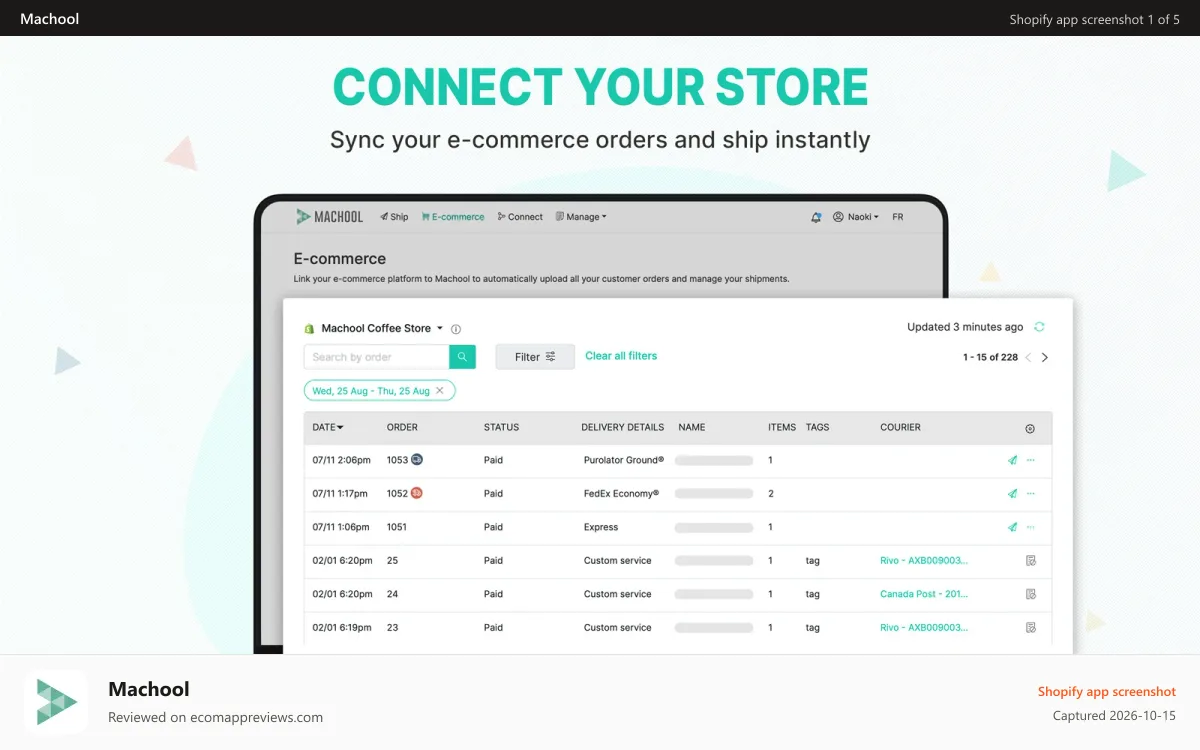Image resolution: width=1200 pixels, height=750 pixels.
Task: Click the STATUS column header
Action: [501, 427]
